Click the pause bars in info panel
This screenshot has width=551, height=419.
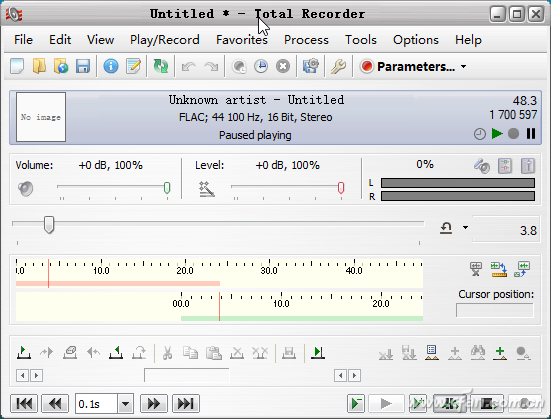click(x=531, y=134)
